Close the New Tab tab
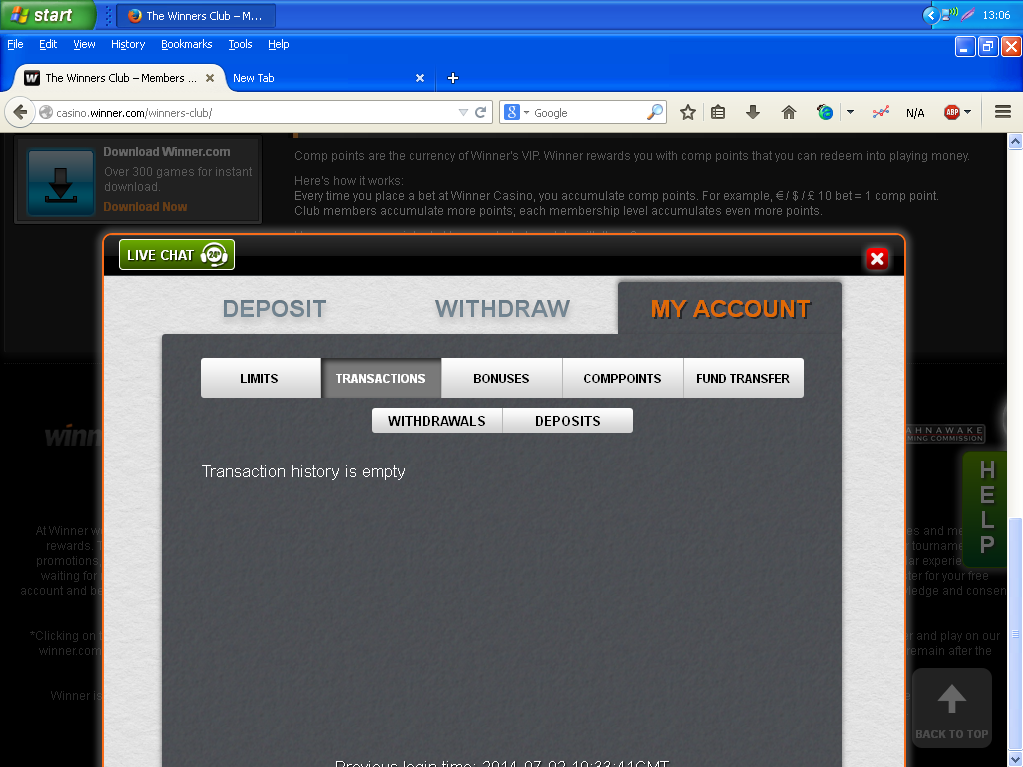1023x767 pixels. pyautogui.click(x=420, y=78)
